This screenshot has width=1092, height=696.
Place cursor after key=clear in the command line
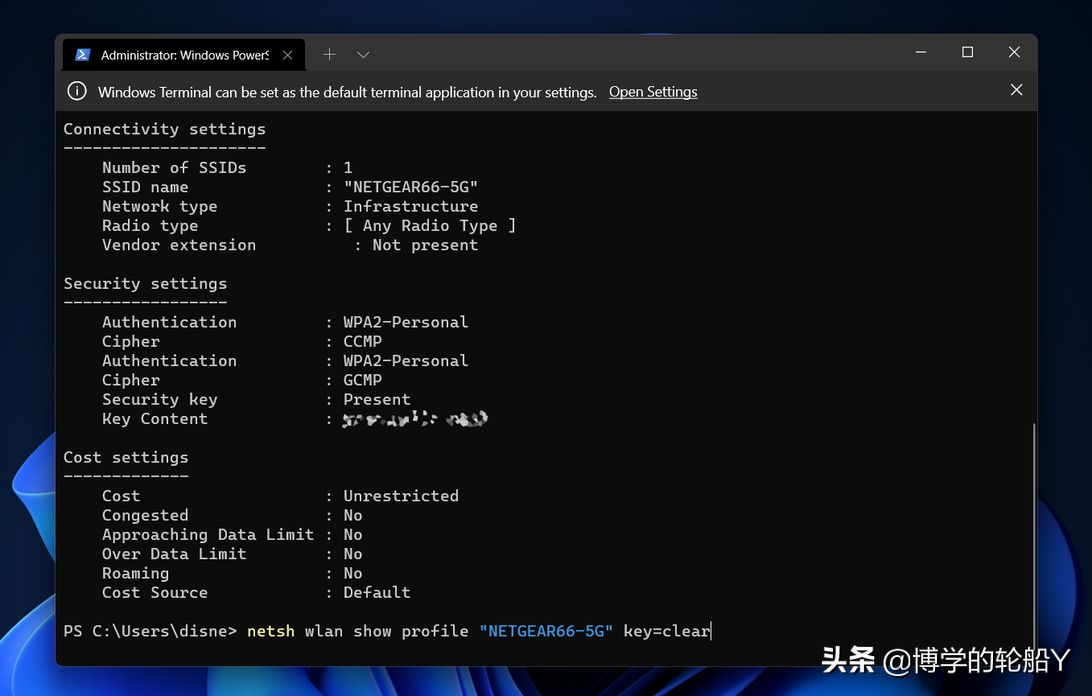(711, 631)
